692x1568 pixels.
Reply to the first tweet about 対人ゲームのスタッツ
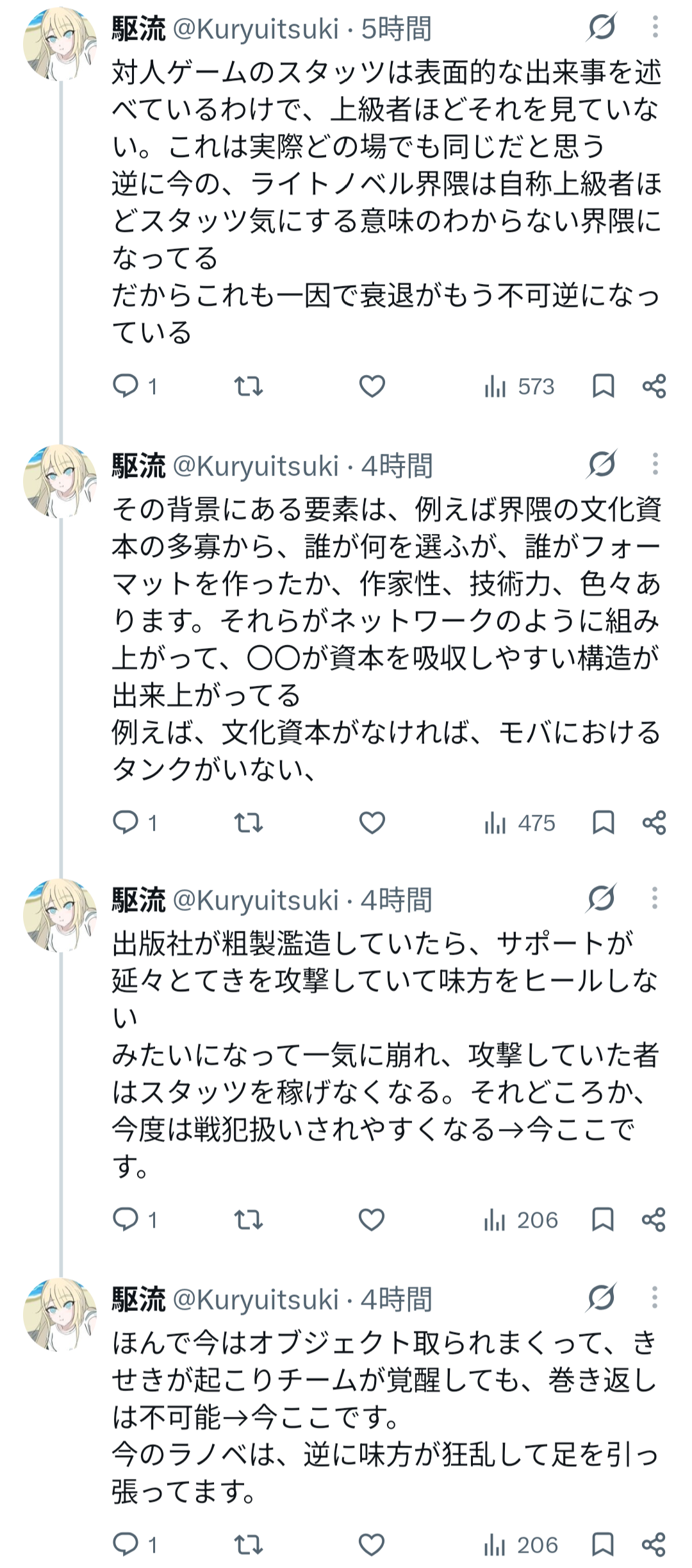(x=135, y=387)
